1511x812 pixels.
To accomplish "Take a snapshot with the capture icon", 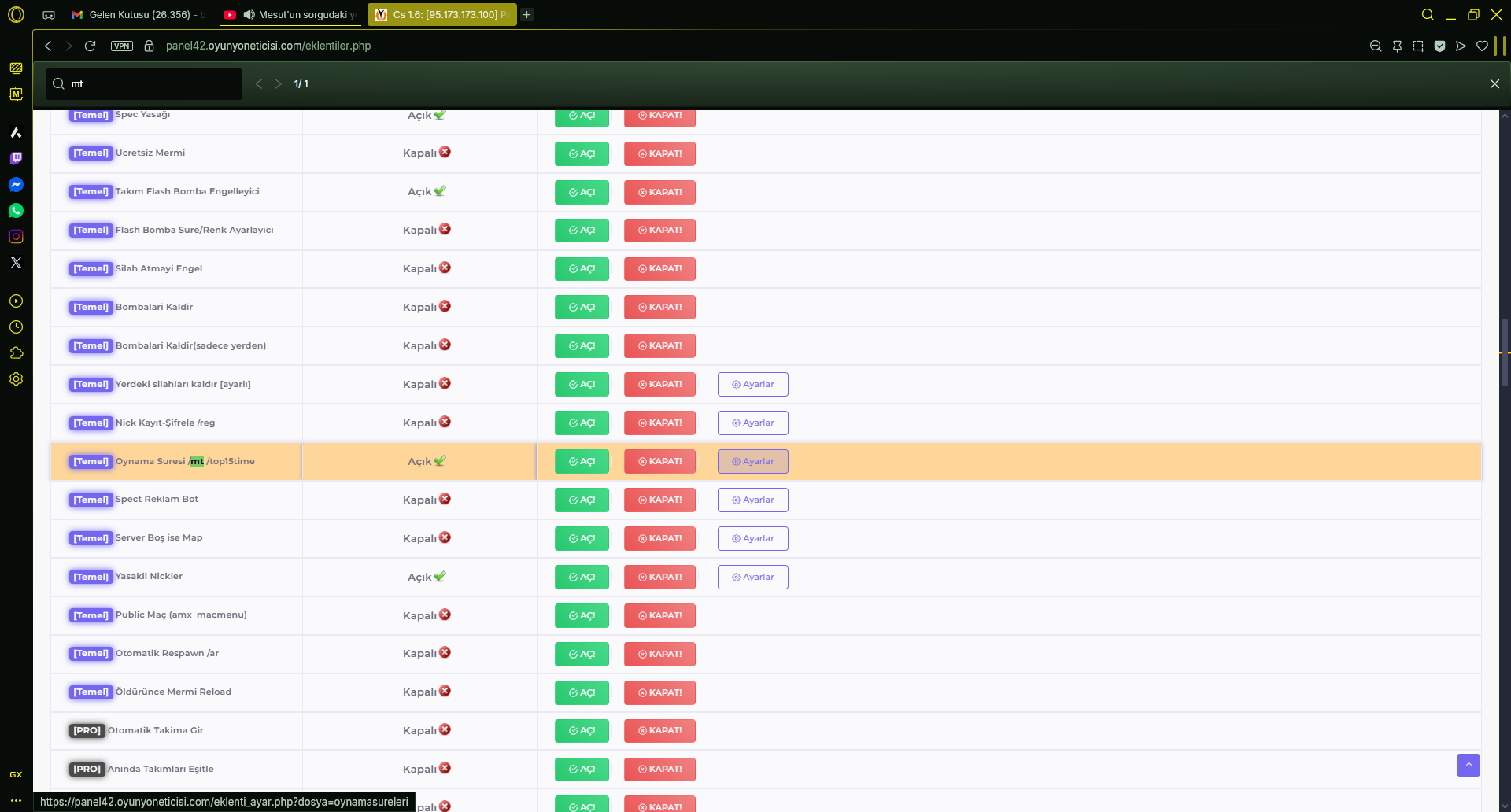I will [x=1418, y=46].
